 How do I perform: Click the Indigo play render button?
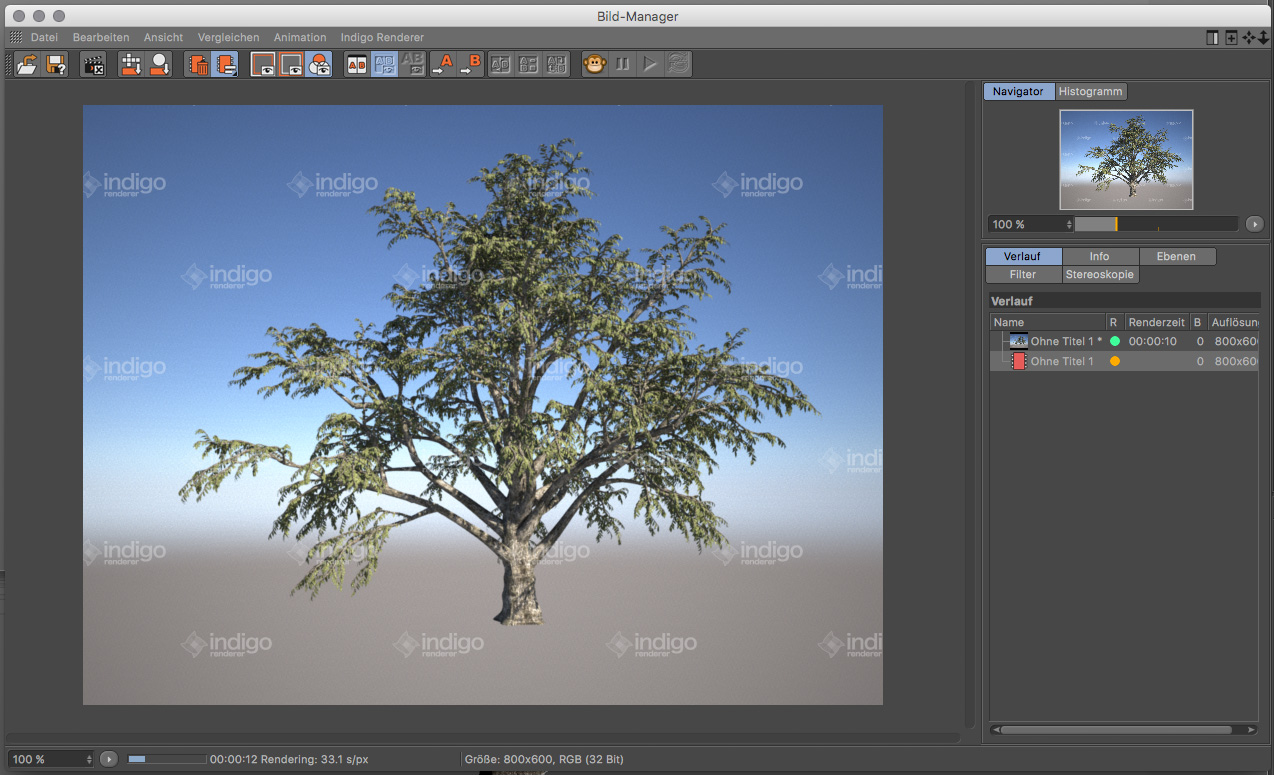tap(650, 65)
